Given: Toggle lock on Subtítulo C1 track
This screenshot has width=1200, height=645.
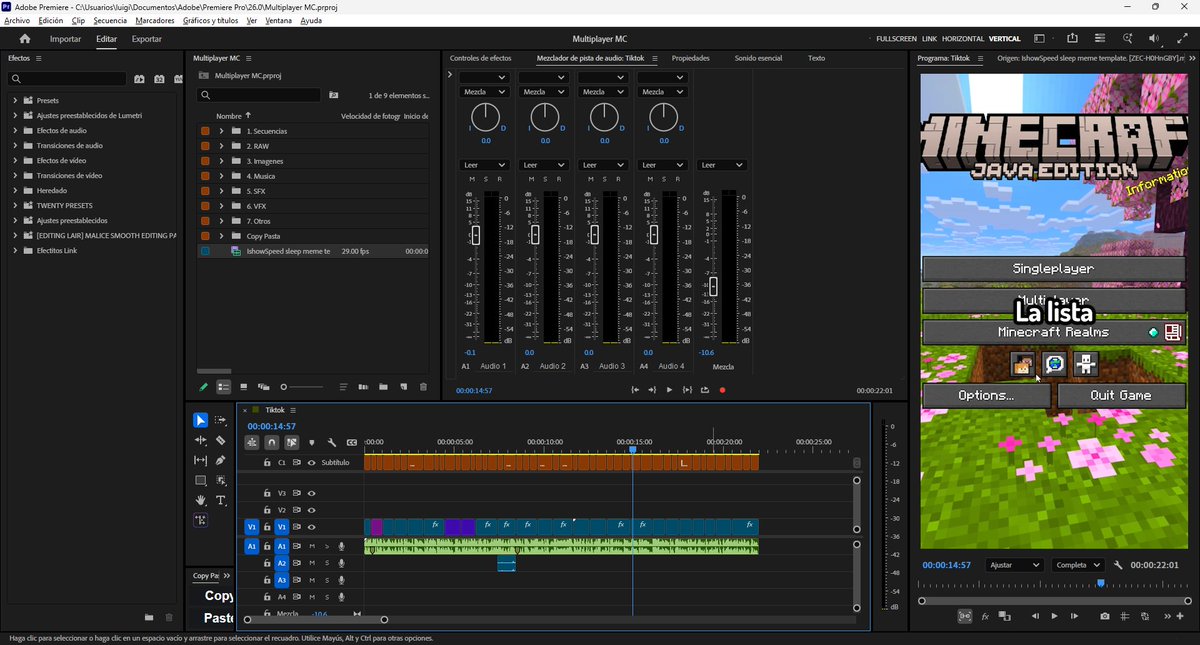Looking at the screenshot, I should (267, 463).
